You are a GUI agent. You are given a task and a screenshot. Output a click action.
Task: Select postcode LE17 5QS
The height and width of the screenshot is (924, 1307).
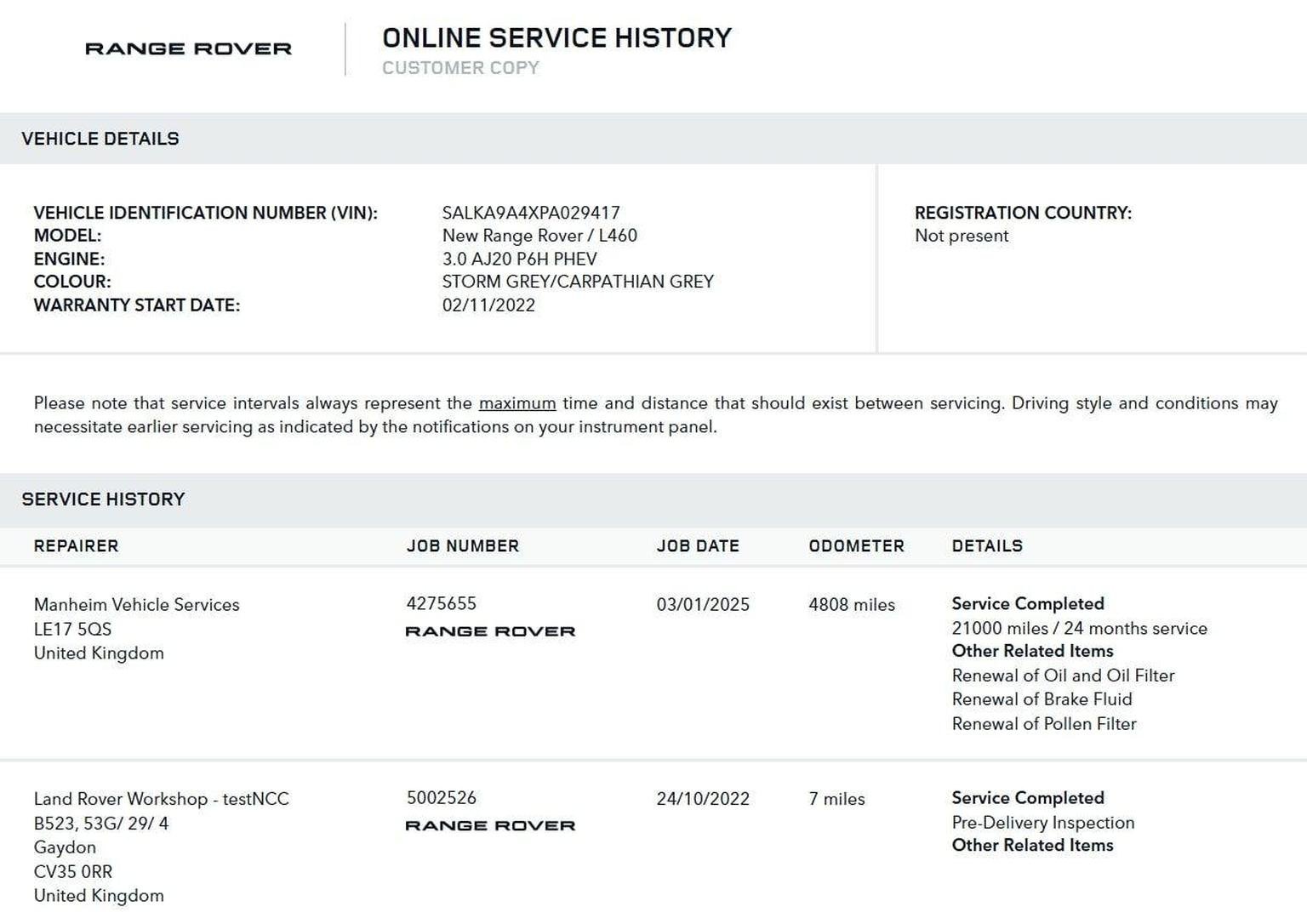(x=72, y=630)
